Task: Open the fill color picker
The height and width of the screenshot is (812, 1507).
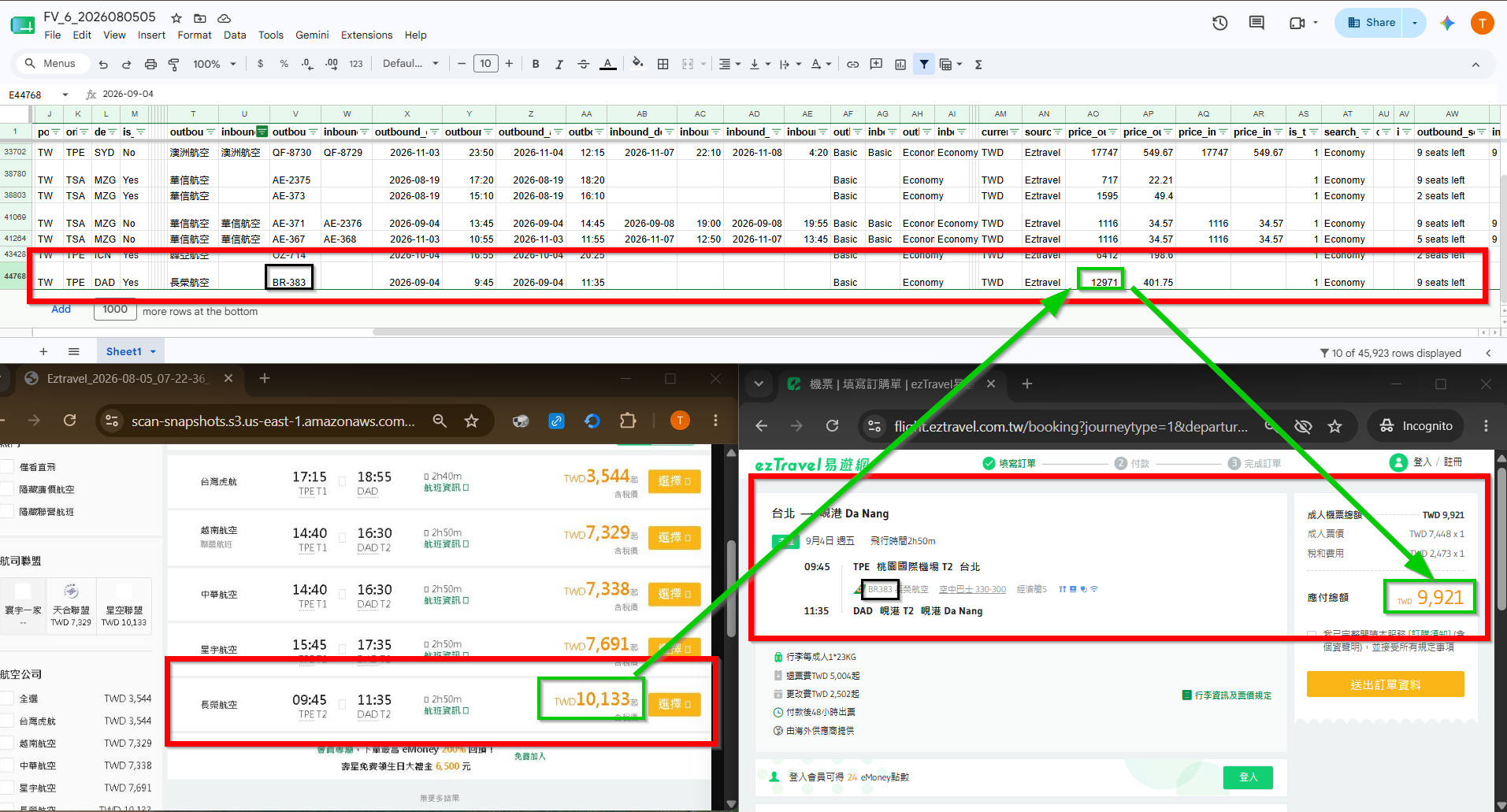Action: [x=638, y=64]
